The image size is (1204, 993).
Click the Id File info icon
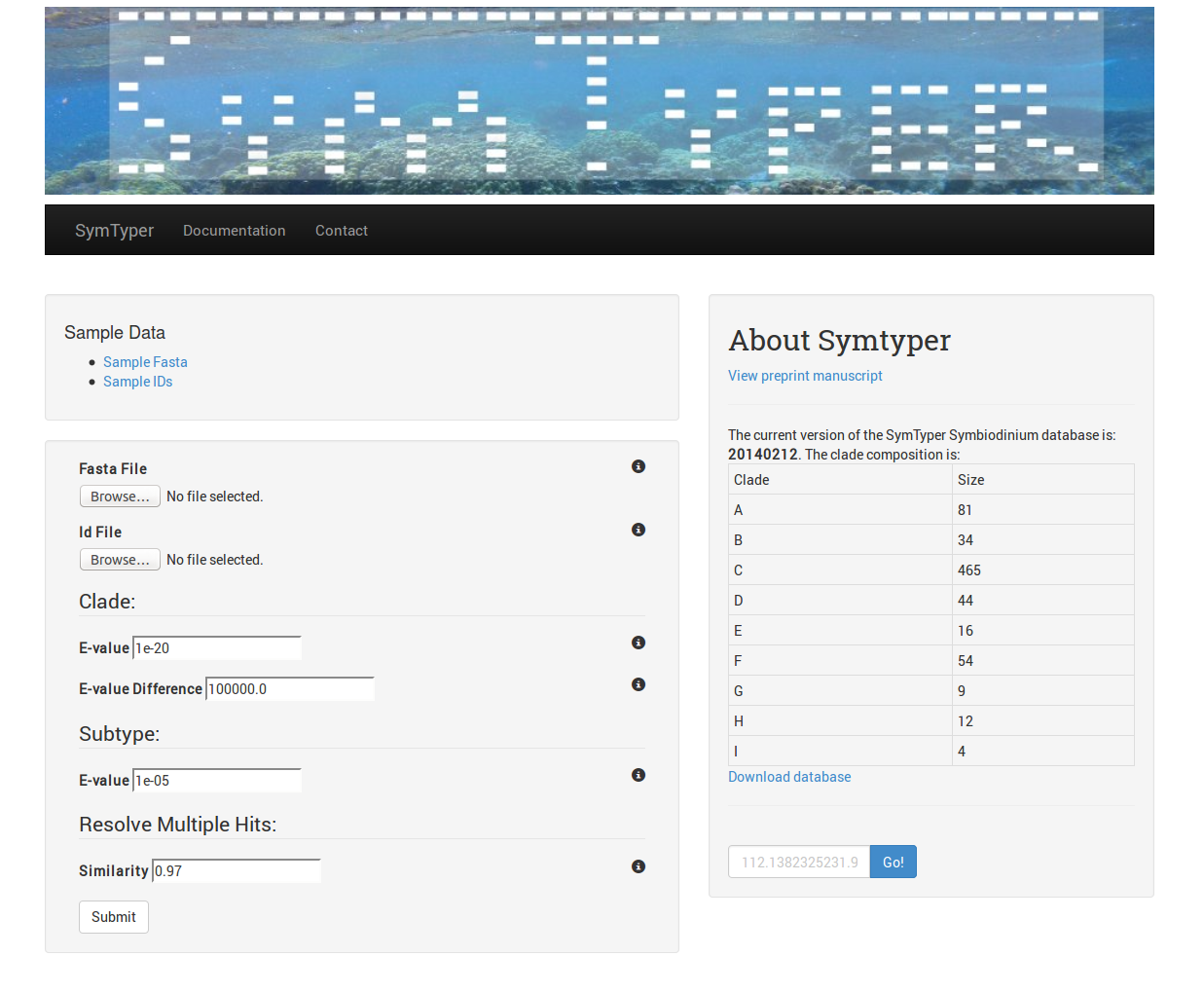pyautogui.click(x=638, y=530)
